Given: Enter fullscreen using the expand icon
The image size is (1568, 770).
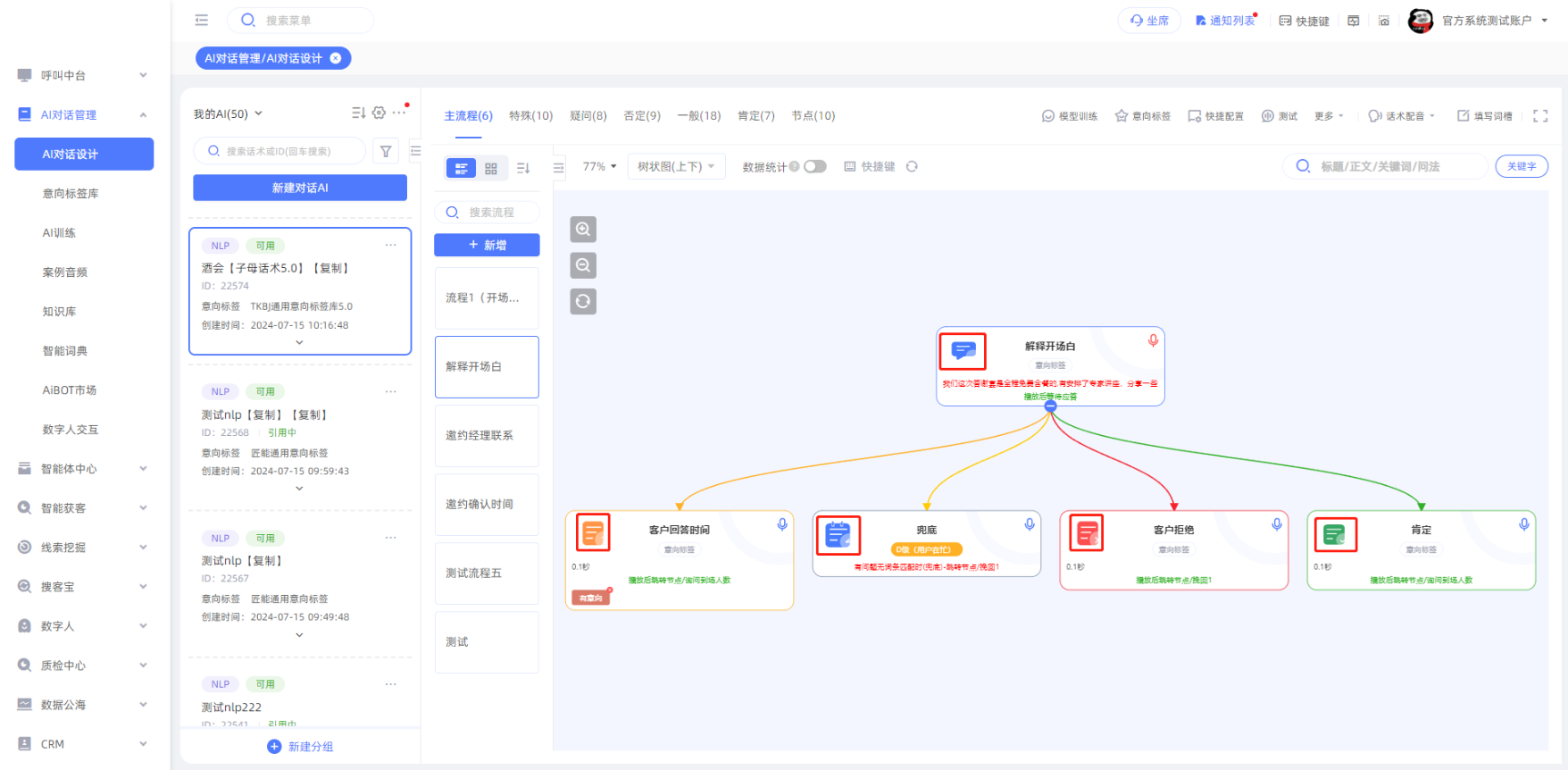Looking at the screenshot, I should point(1539,116).
